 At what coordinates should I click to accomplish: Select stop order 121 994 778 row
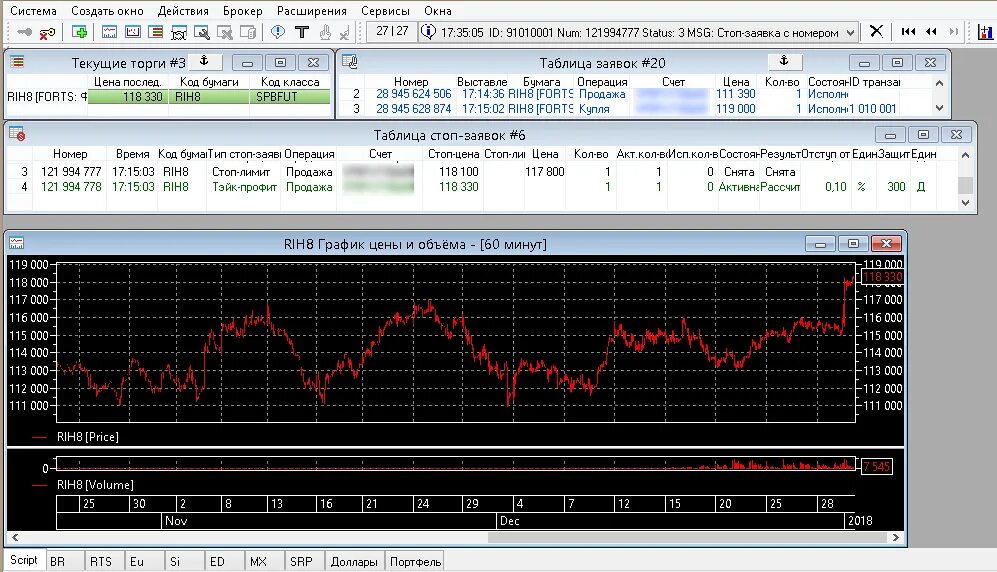point(481,187)
